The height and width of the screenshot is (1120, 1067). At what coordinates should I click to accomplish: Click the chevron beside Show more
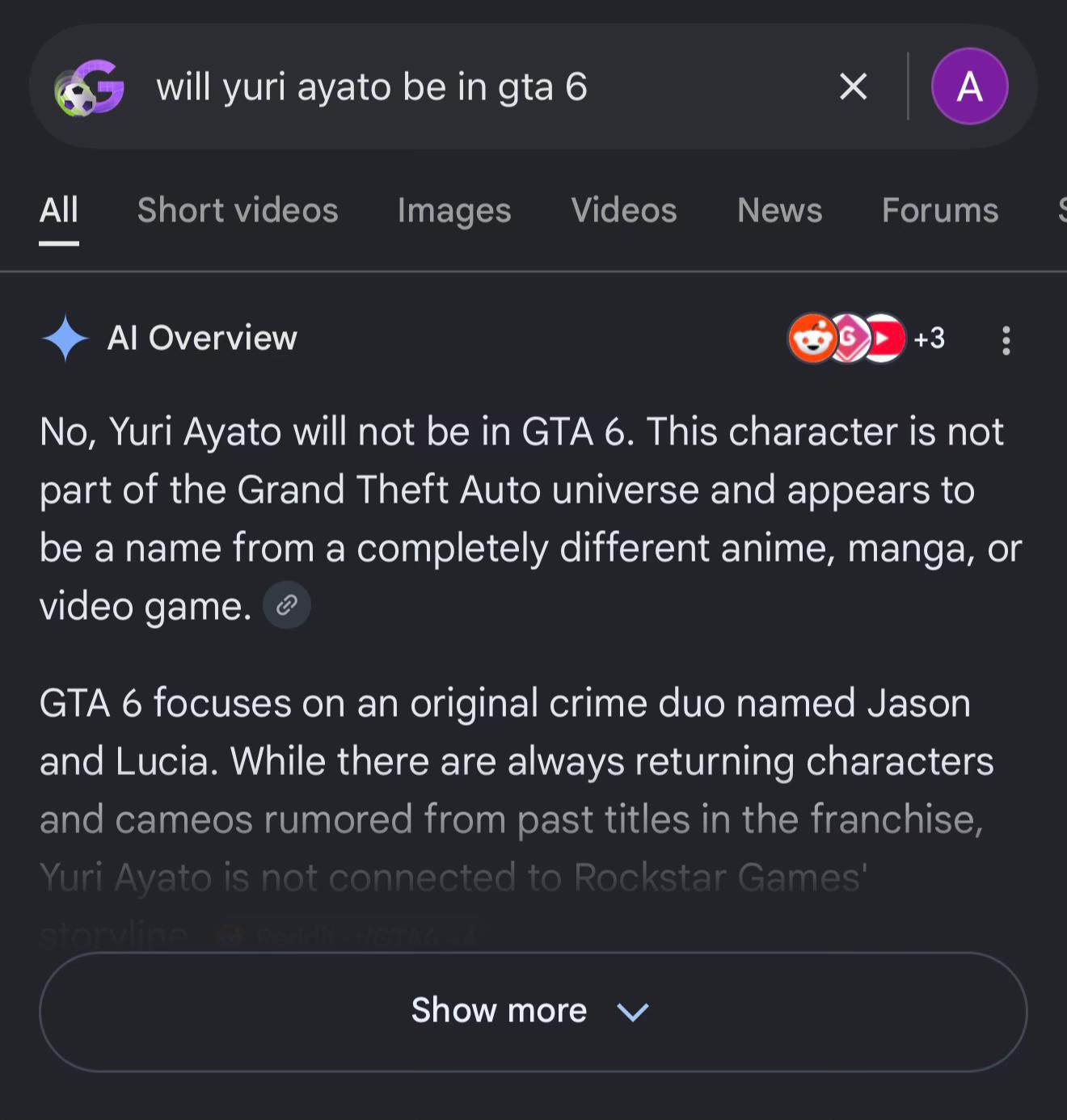pos(633,1012)
